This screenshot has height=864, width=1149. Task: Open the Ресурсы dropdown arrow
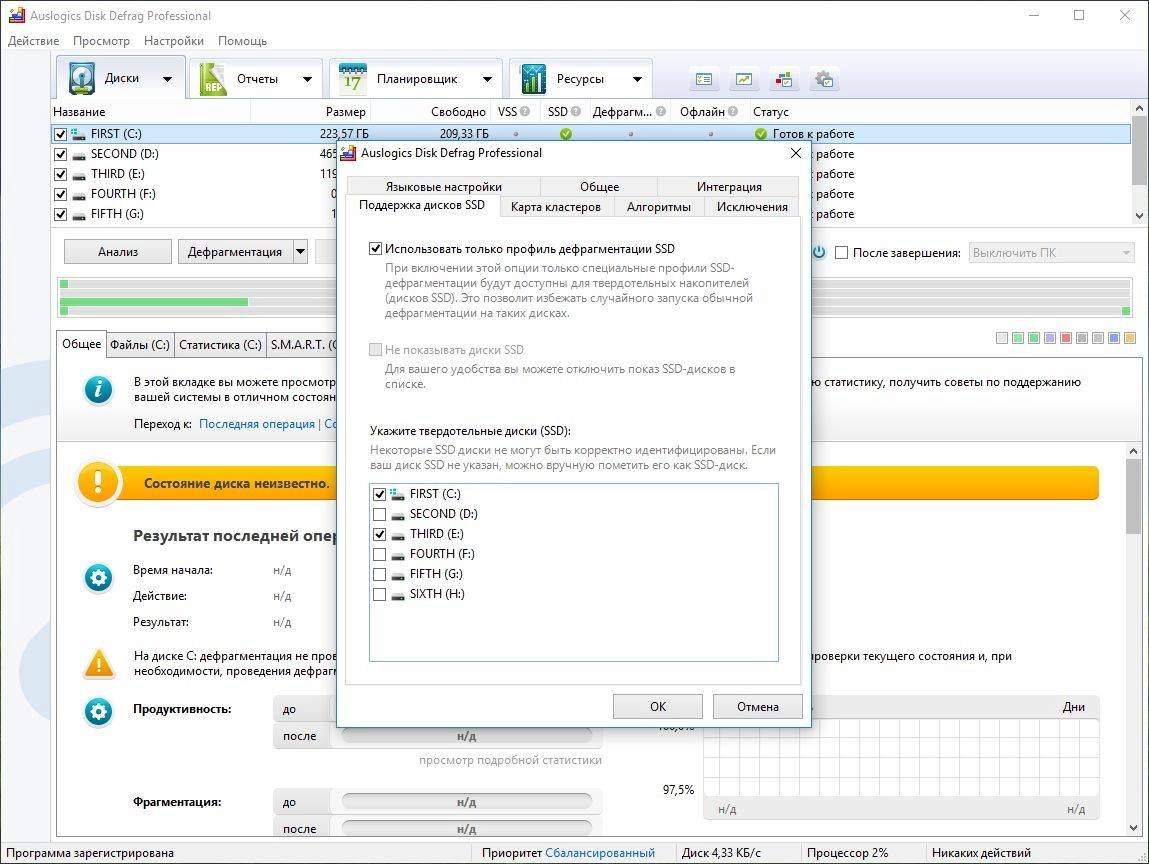637,79
